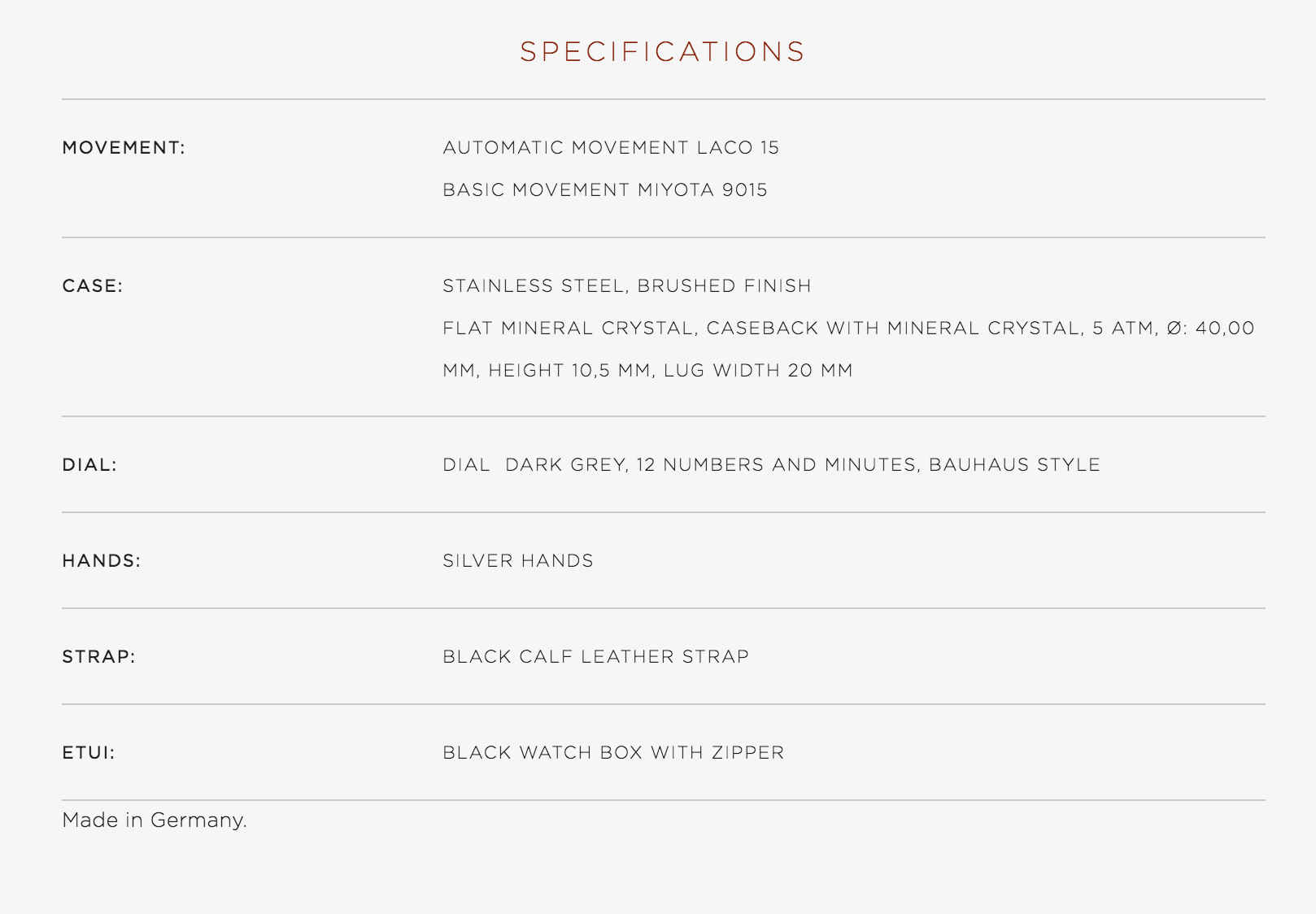The width and height of the screenshot is (1316, 914).
Task: Select the DIAL: row label
Action: pos(89,465)
